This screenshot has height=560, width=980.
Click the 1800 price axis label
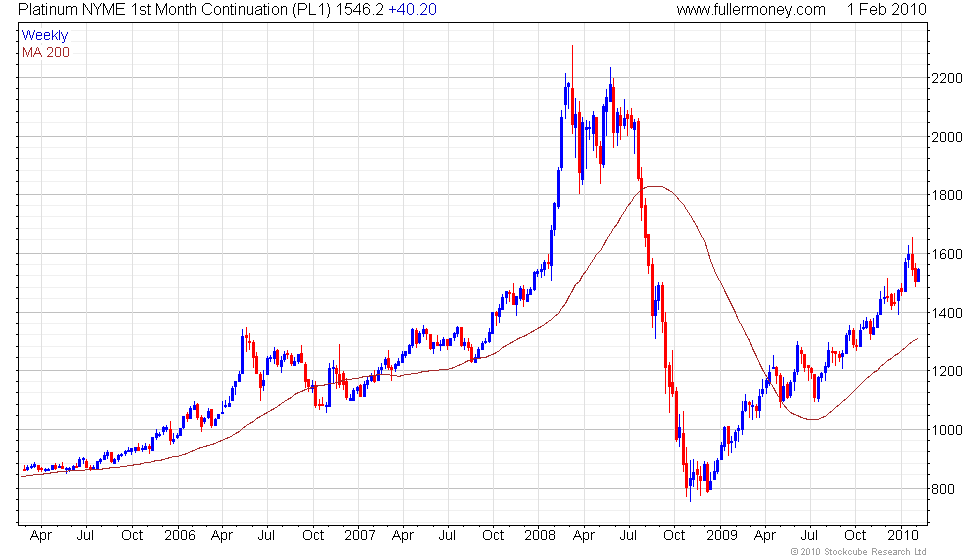pyautogui.click(x=947, y=196)
